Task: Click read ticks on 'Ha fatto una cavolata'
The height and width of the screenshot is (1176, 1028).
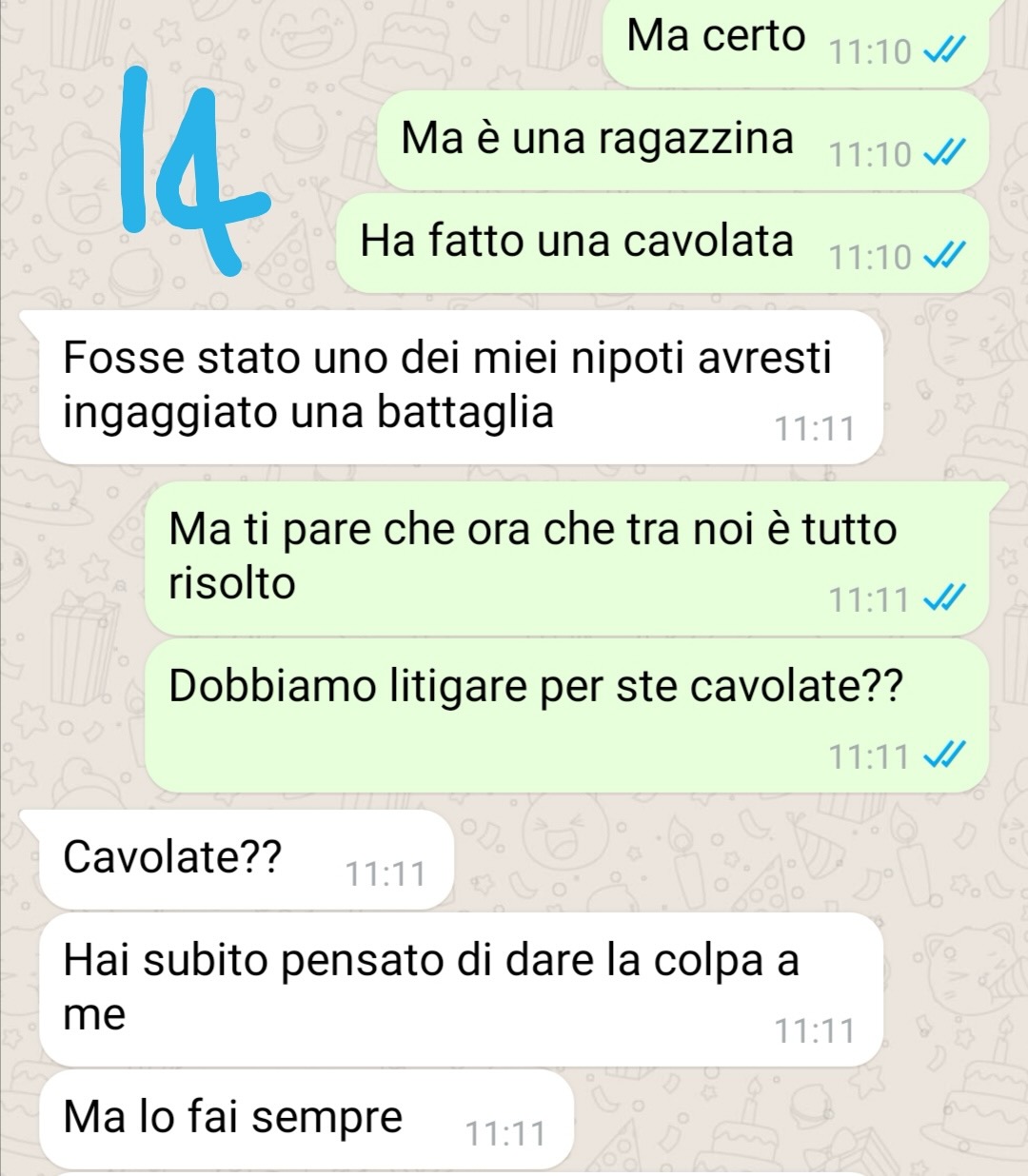Action: click(948, 256)
